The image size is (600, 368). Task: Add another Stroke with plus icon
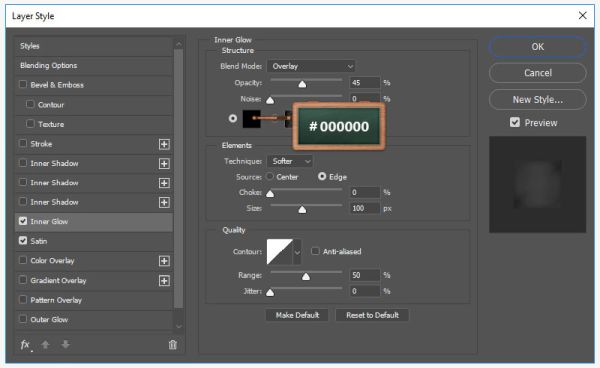tap(164, 144)
